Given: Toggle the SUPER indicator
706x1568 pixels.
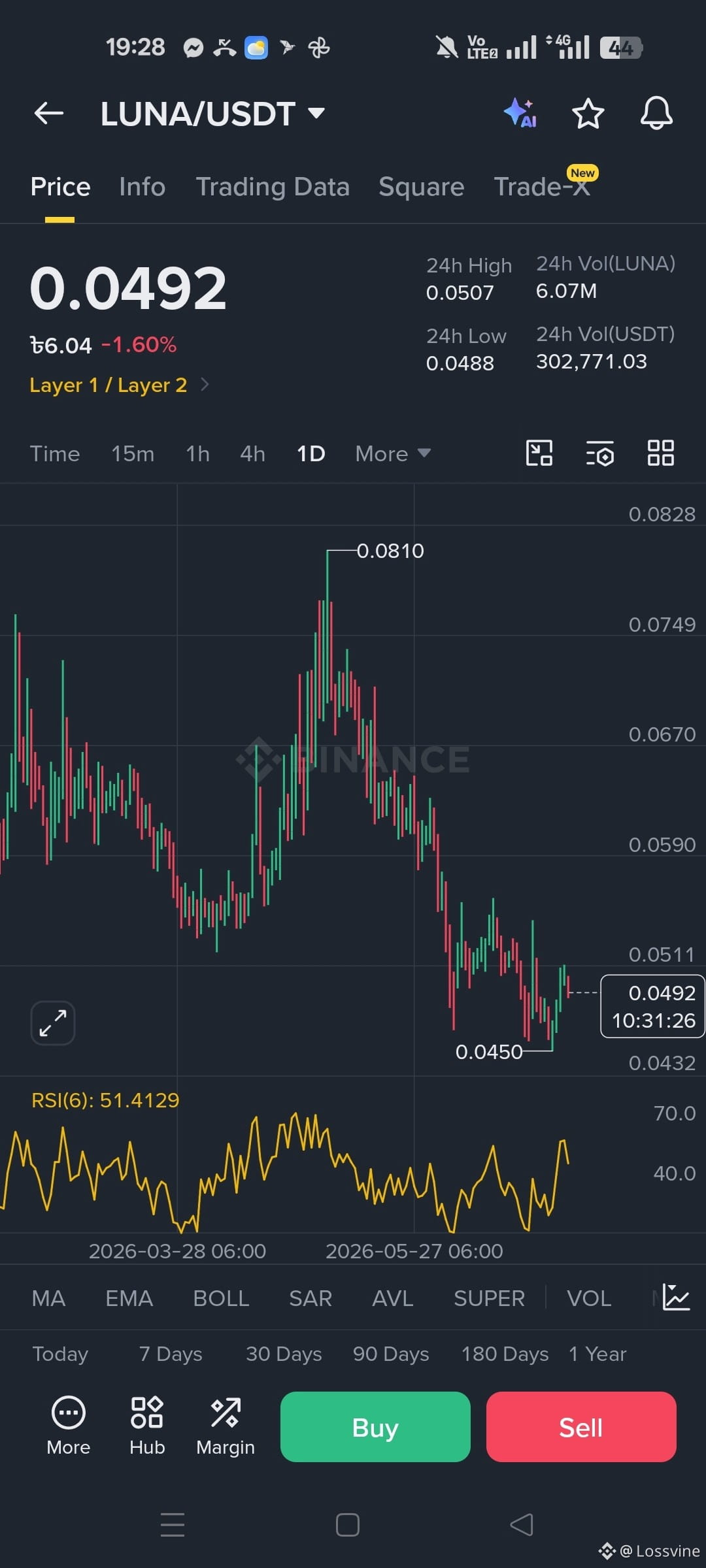Looking at the screenshot, I should (x=489, y=1298).
